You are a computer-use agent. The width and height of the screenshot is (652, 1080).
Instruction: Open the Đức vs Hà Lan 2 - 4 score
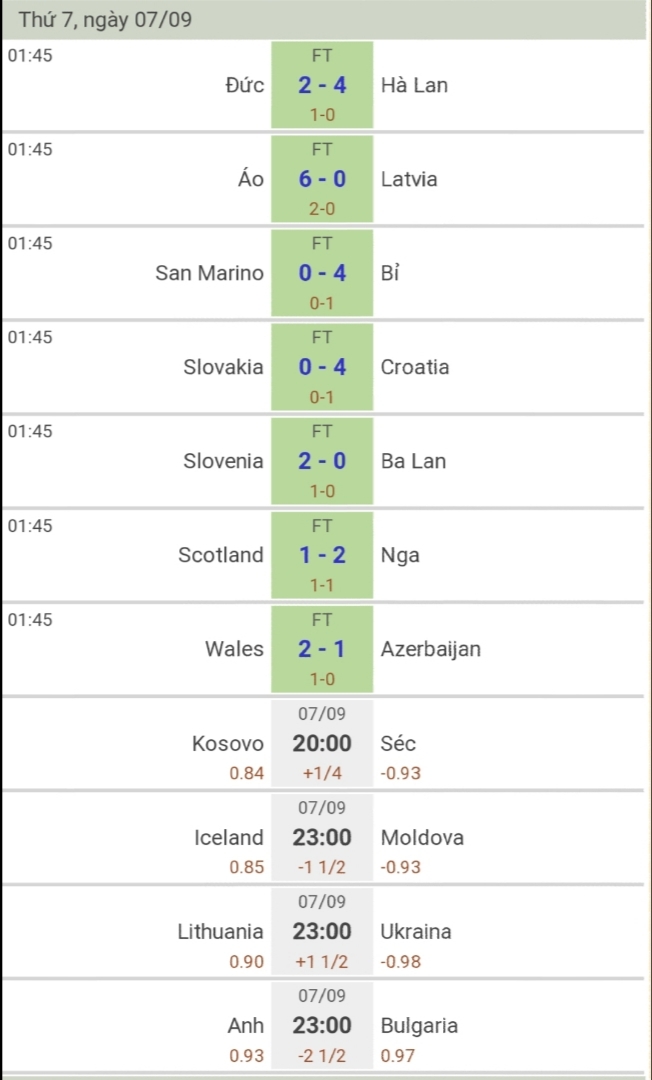pos(322,85)
